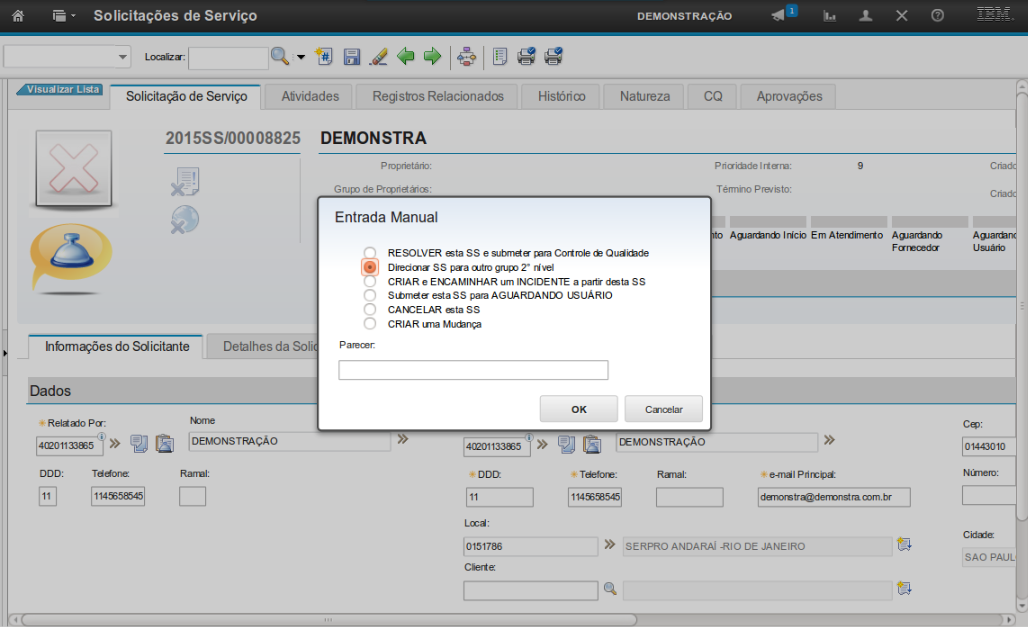The height and width of the screenshot is (627, 1028).
Task: Open the Go To menu dropdown in header
Action: (x=64, y=16)
